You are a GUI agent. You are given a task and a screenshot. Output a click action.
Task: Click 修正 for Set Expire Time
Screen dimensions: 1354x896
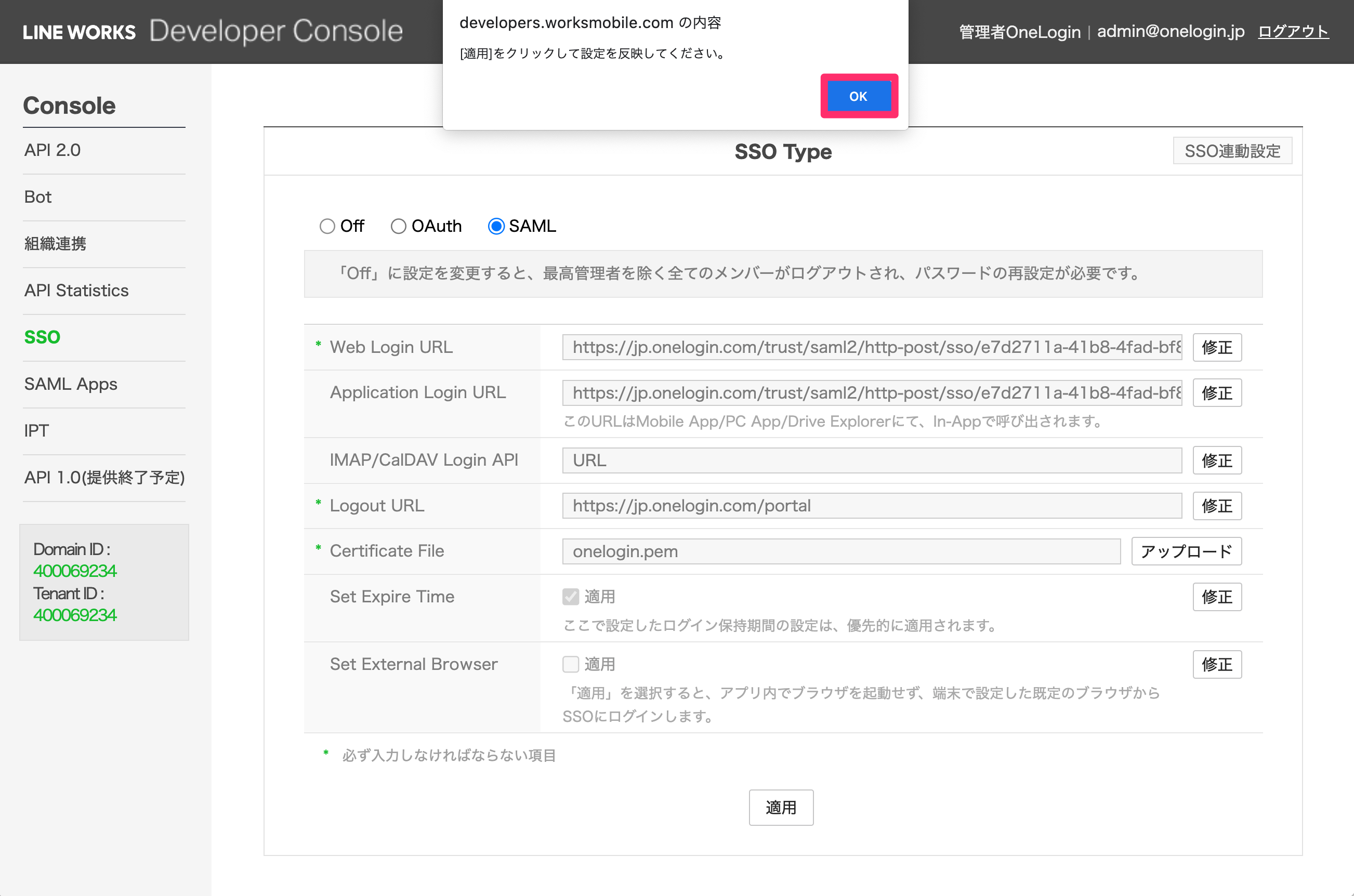click(1217, 597)
